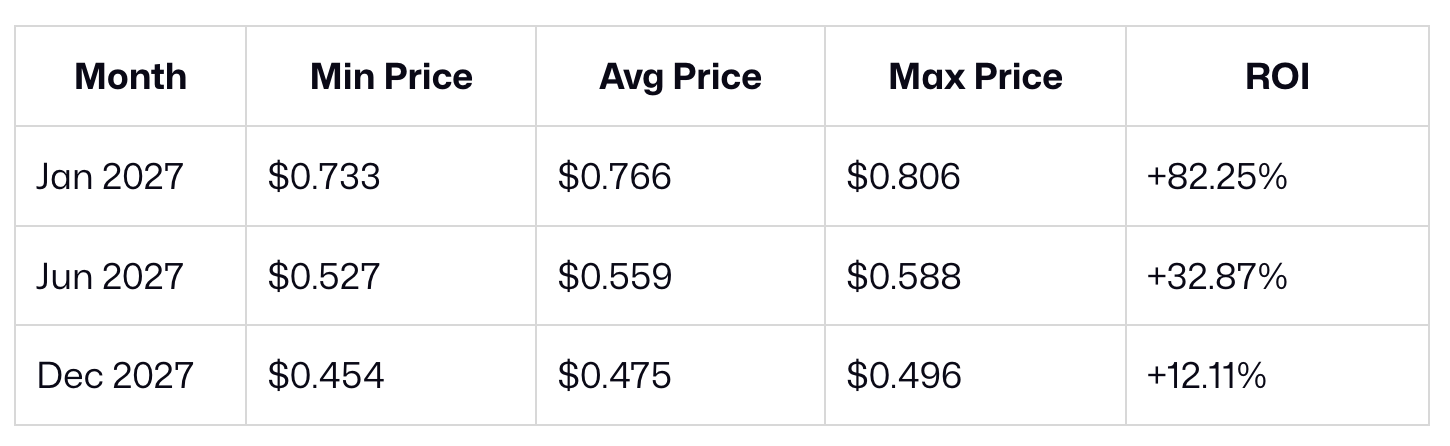Click the ROI column header
The width and height of the screenshot is (1450, 446).
1277,77
